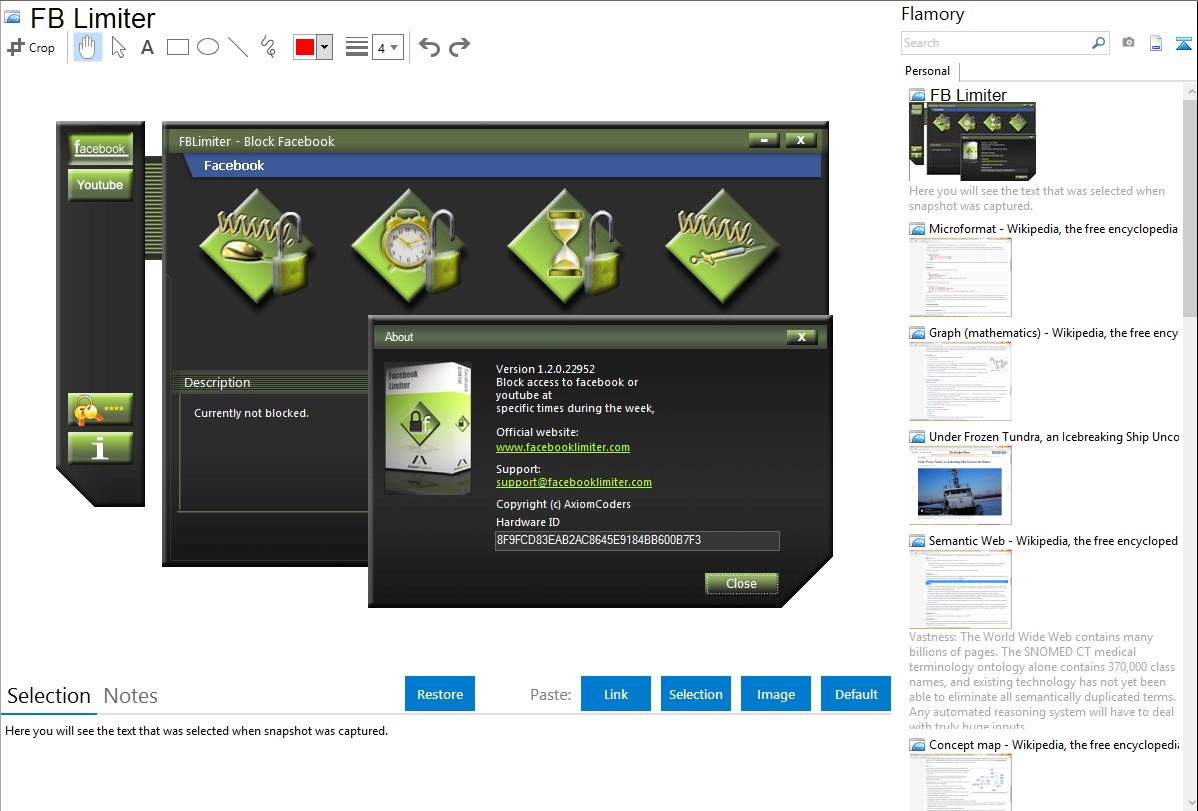Close the About dialog with X
This screenshot has height=811, width=1198.
pos(801,337)
